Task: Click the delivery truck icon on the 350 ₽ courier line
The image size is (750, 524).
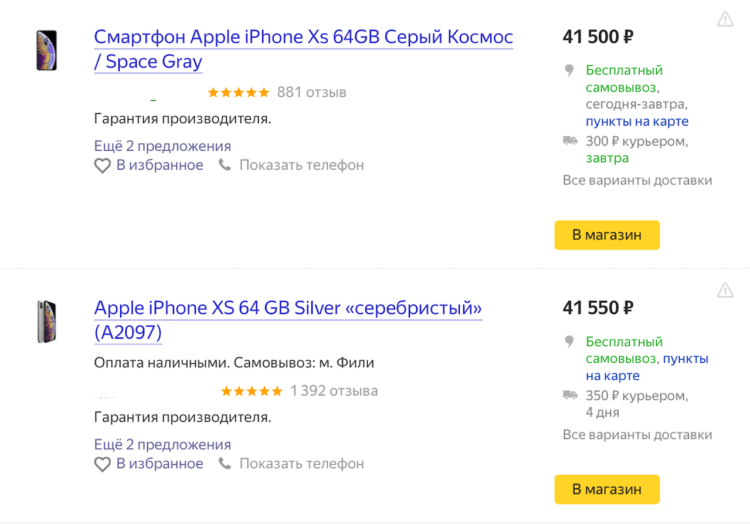Action: (570, 395)
